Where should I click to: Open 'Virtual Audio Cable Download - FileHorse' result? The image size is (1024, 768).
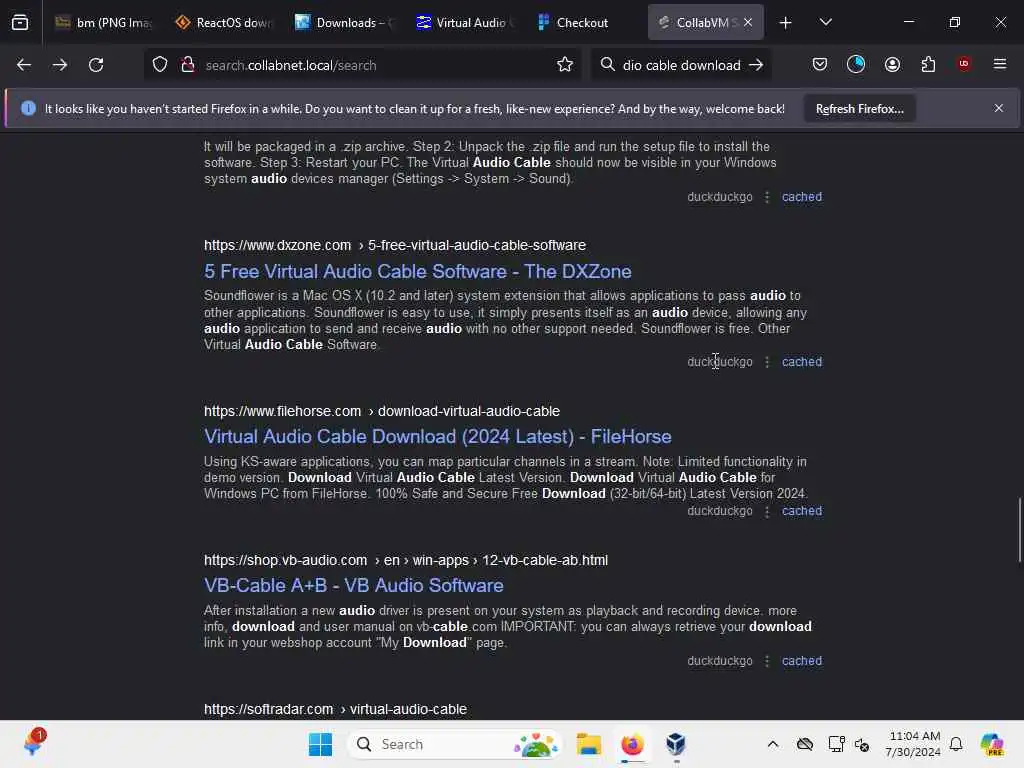coord(438,437)
